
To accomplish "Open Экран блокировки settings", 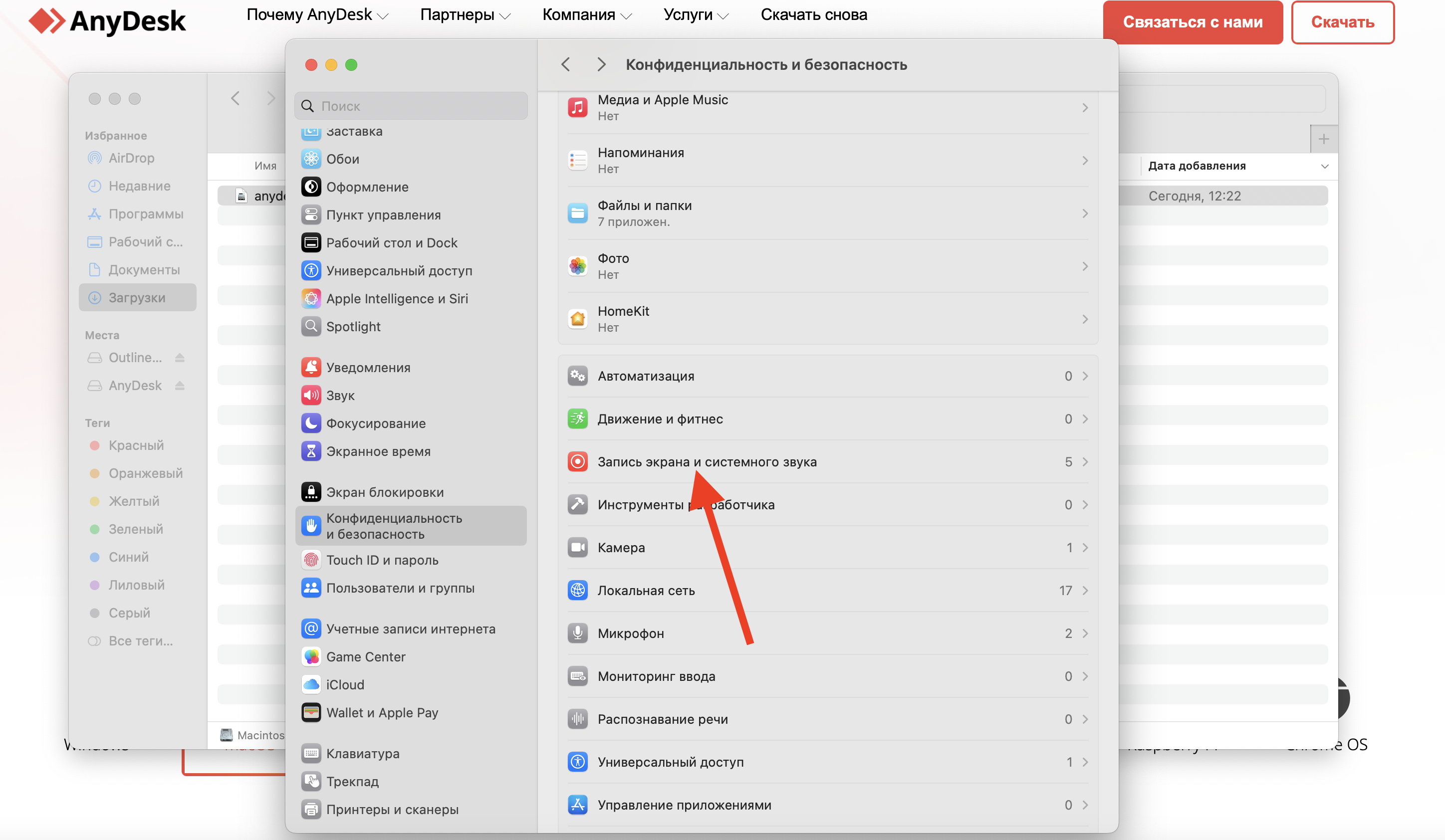I will point(411,492).
